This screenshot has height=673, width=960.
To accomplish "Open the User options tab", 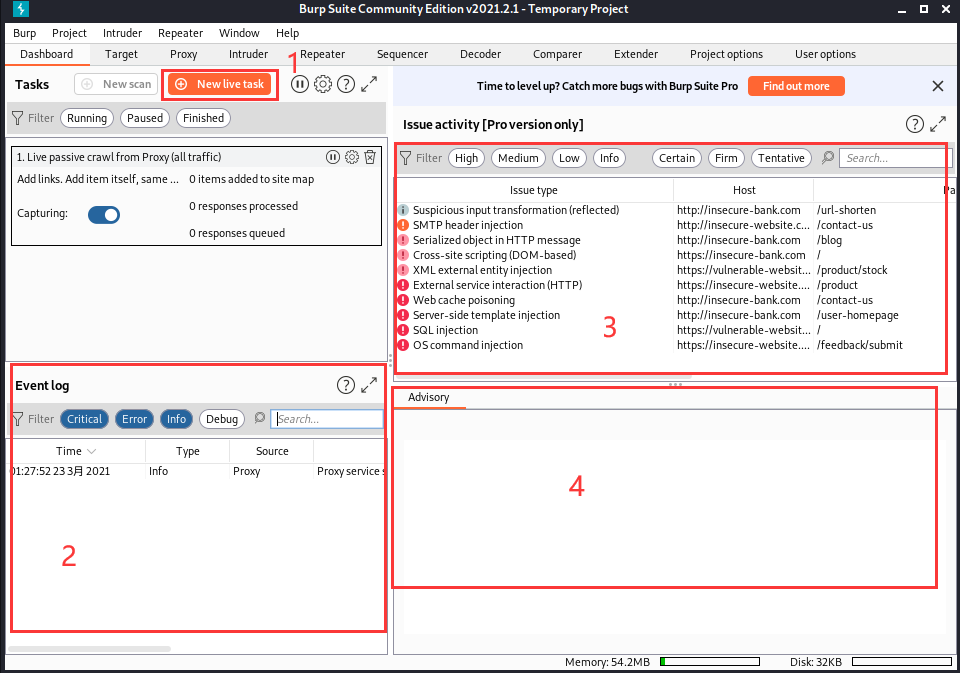I will coord(825,54).
